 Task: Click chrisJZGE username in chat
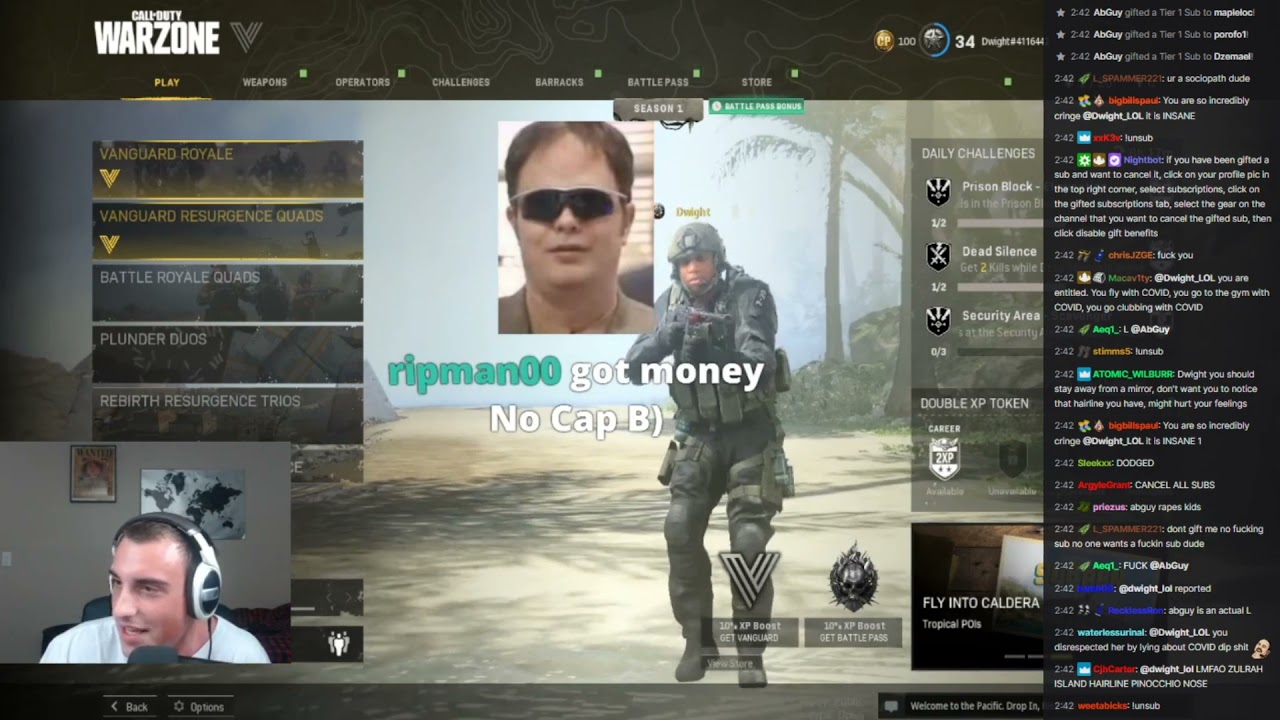1130,255
